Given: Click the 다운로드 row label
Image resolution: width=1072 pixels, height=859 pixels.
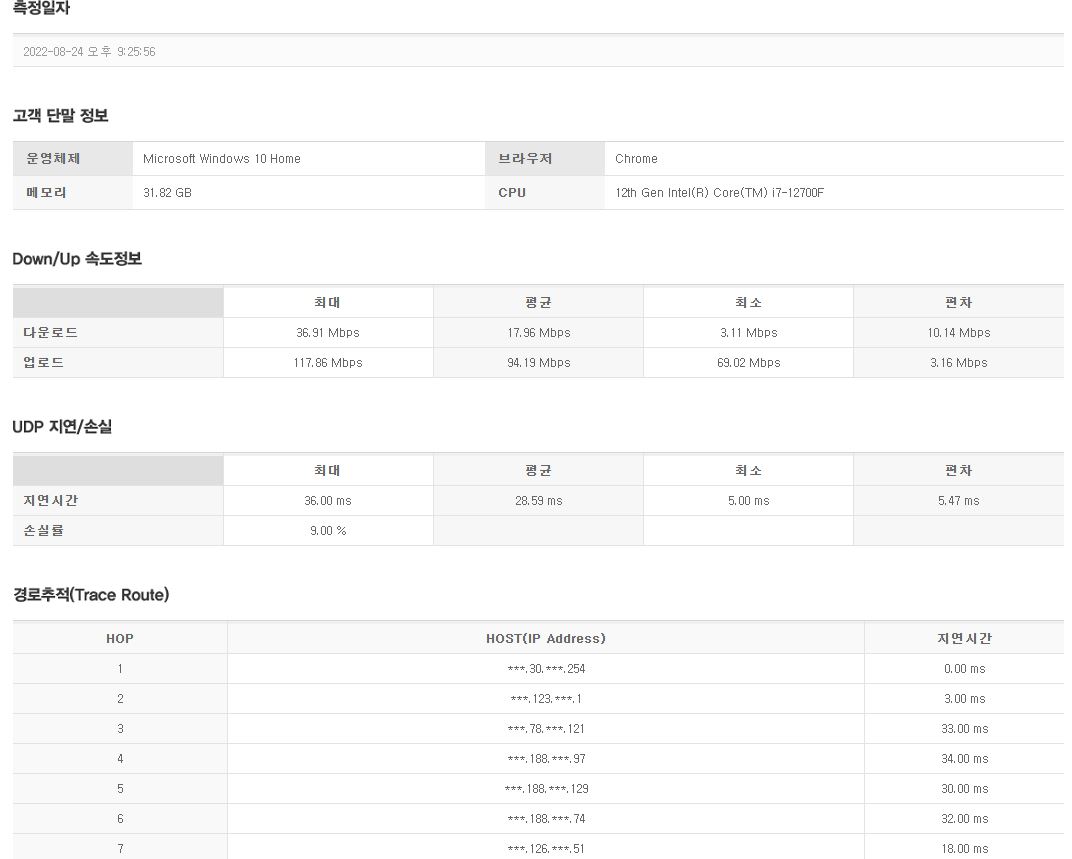Looking at the screenshot, I should pyautogui.click(x=51, y=333).
